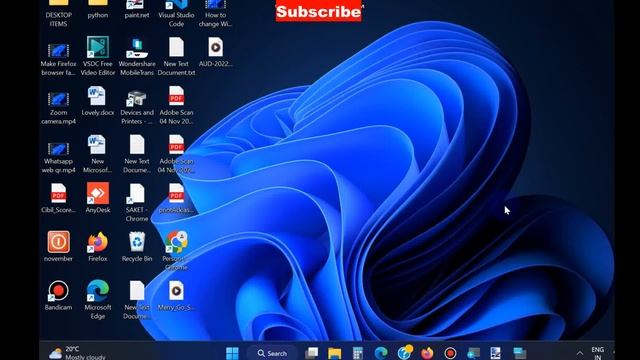The height and width of the screenshot is (360, 640).
Task: Open Firefox from the taskbar
Action: coord(427,353)
